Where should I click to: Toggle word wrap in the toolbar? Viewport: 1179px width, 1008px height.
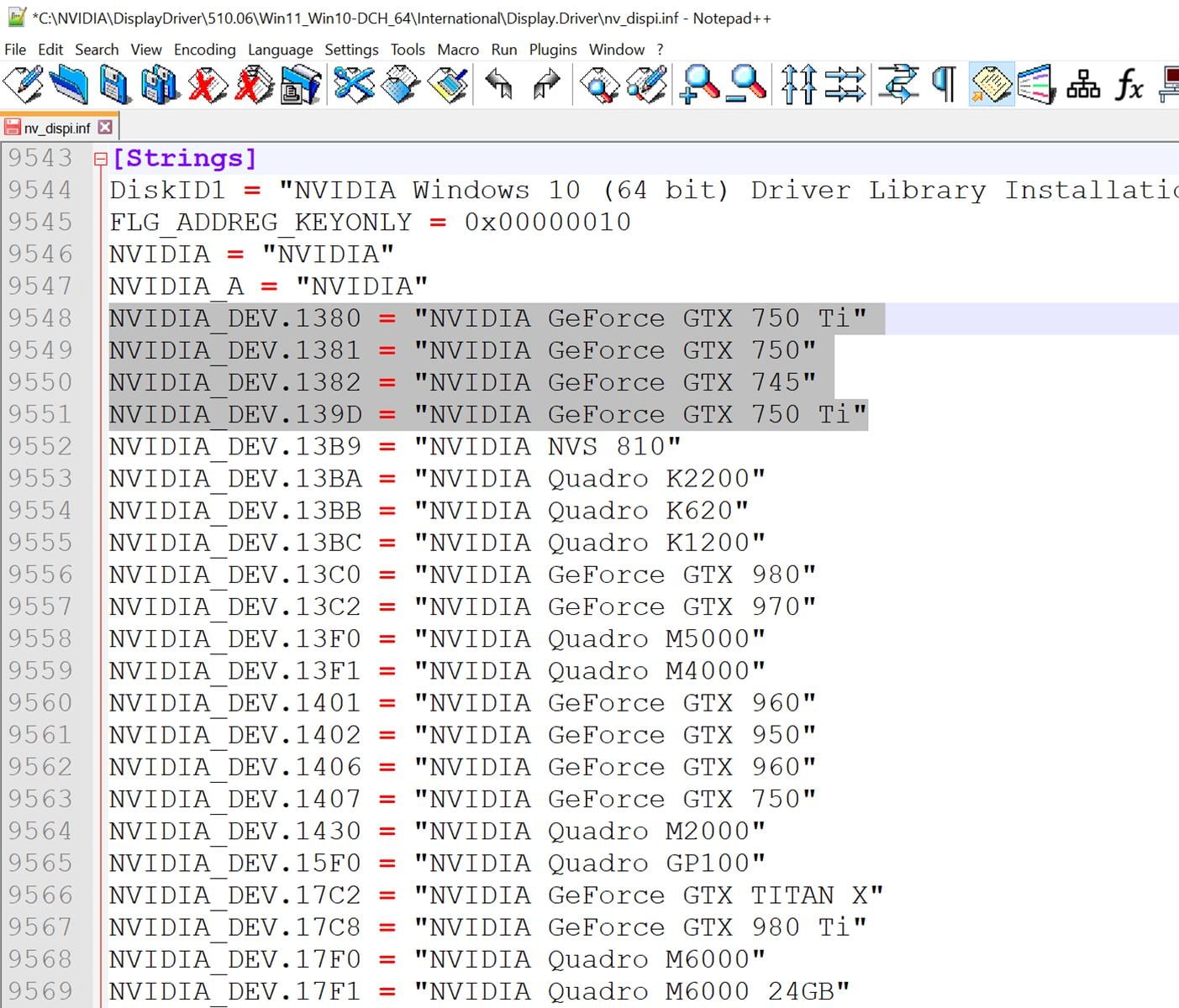tap(898, 85)
